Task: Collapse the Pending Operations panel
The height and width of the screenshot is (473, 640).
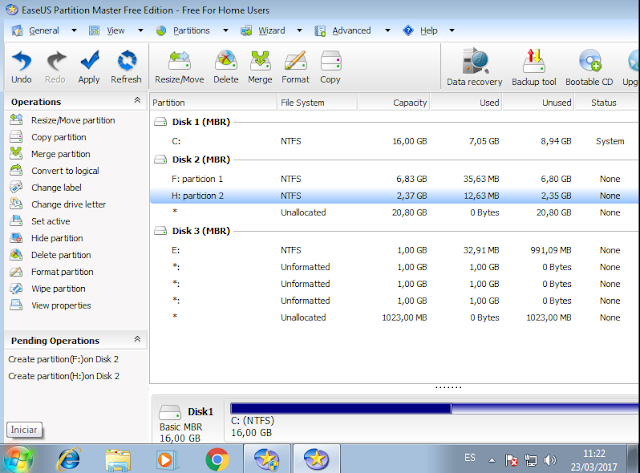Action: tap(137, 339)
